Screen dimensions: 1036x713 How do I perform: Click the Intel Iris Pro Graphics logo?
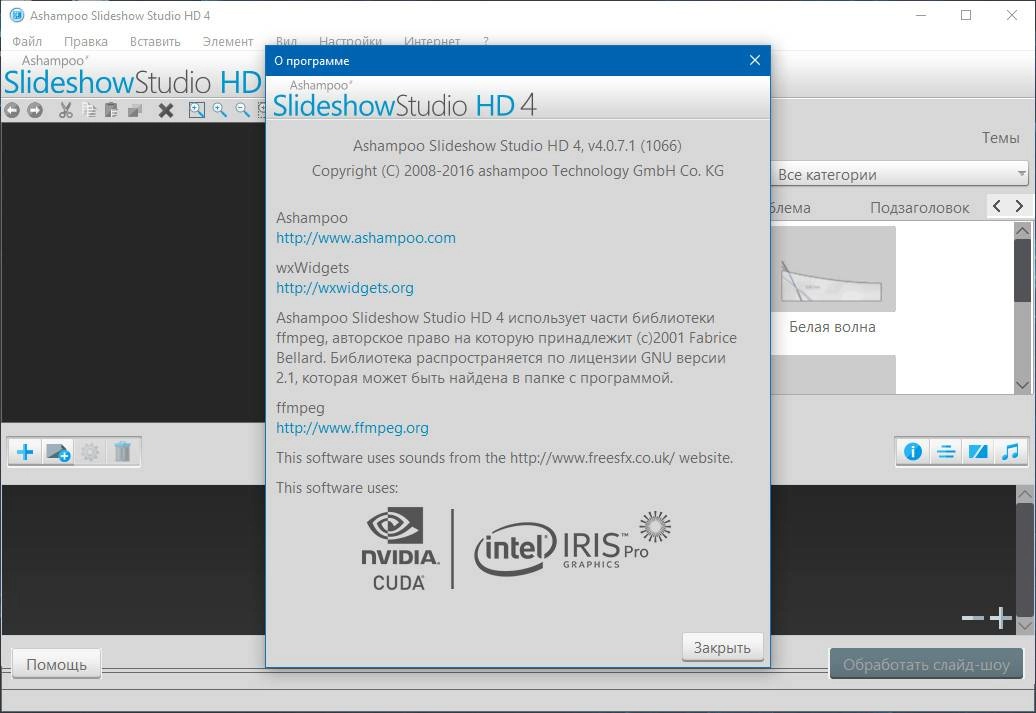tap(572, 545)
